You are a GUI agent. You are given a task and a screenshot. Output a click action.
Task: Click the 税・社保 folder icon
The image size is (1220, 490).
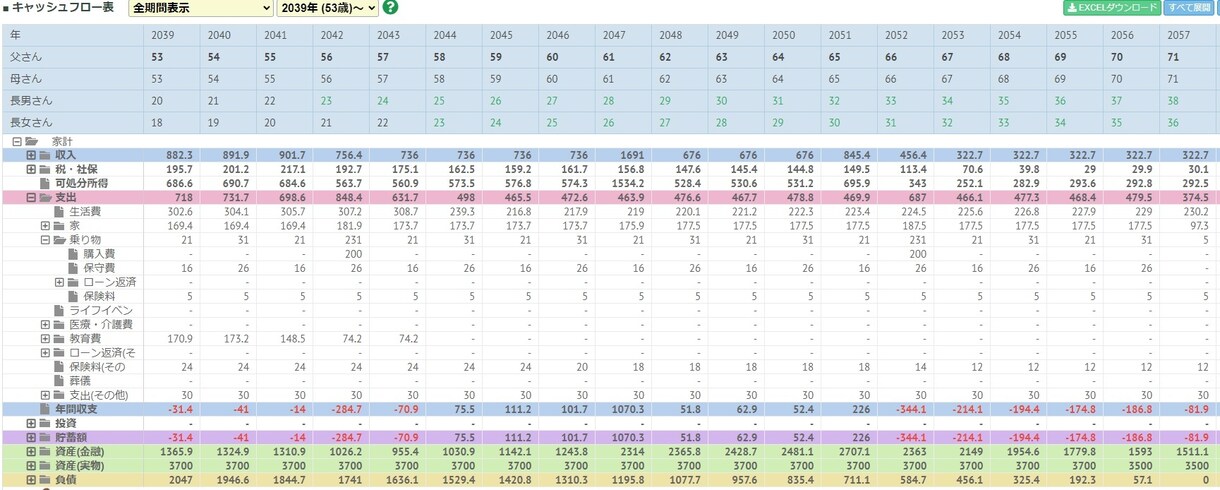45,170
